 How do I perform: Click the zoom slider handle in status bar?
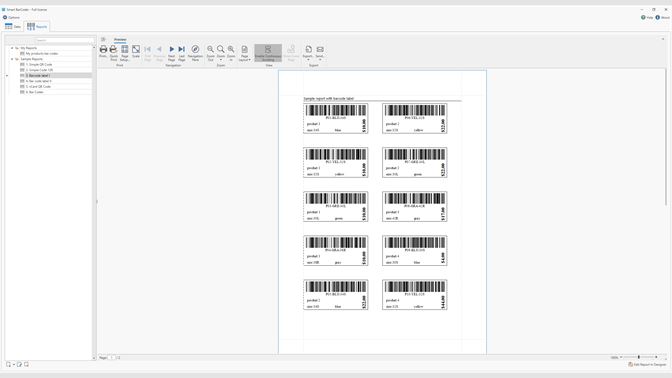(639, 357)
